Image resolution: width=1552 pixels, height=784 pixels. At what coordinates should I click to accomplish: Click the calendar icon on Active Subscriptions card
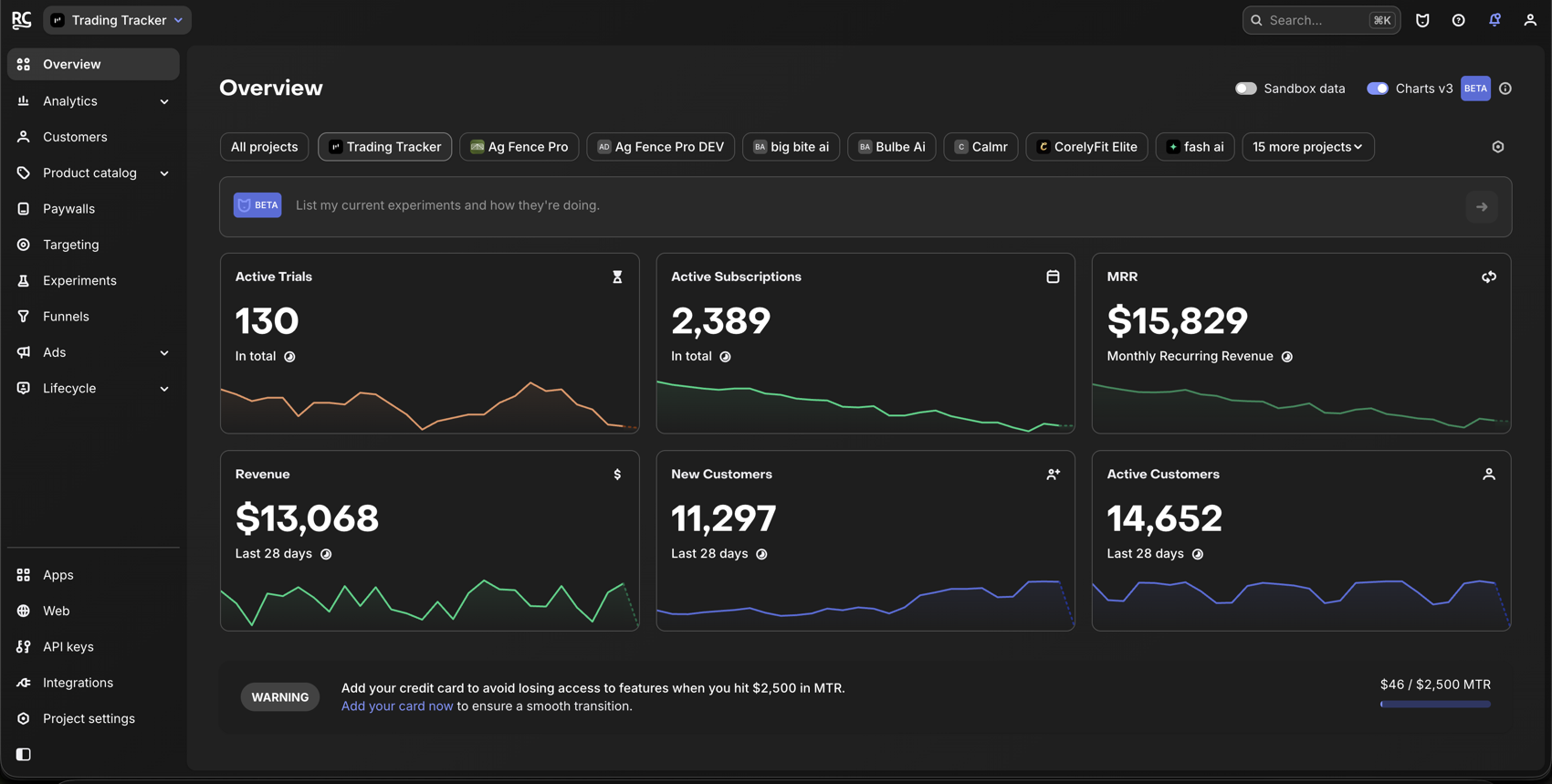coord(1053,277)
